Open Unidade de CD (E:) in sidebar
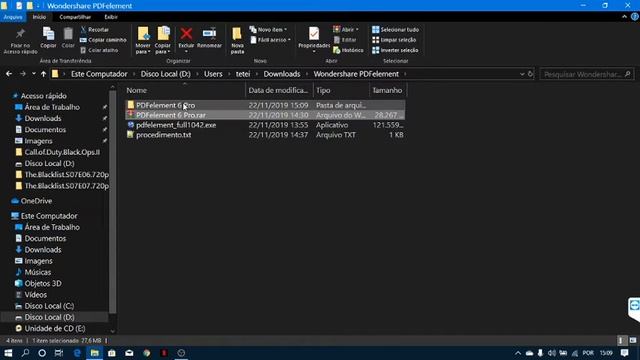The image size is (640, 360). (x=55, y=328)
